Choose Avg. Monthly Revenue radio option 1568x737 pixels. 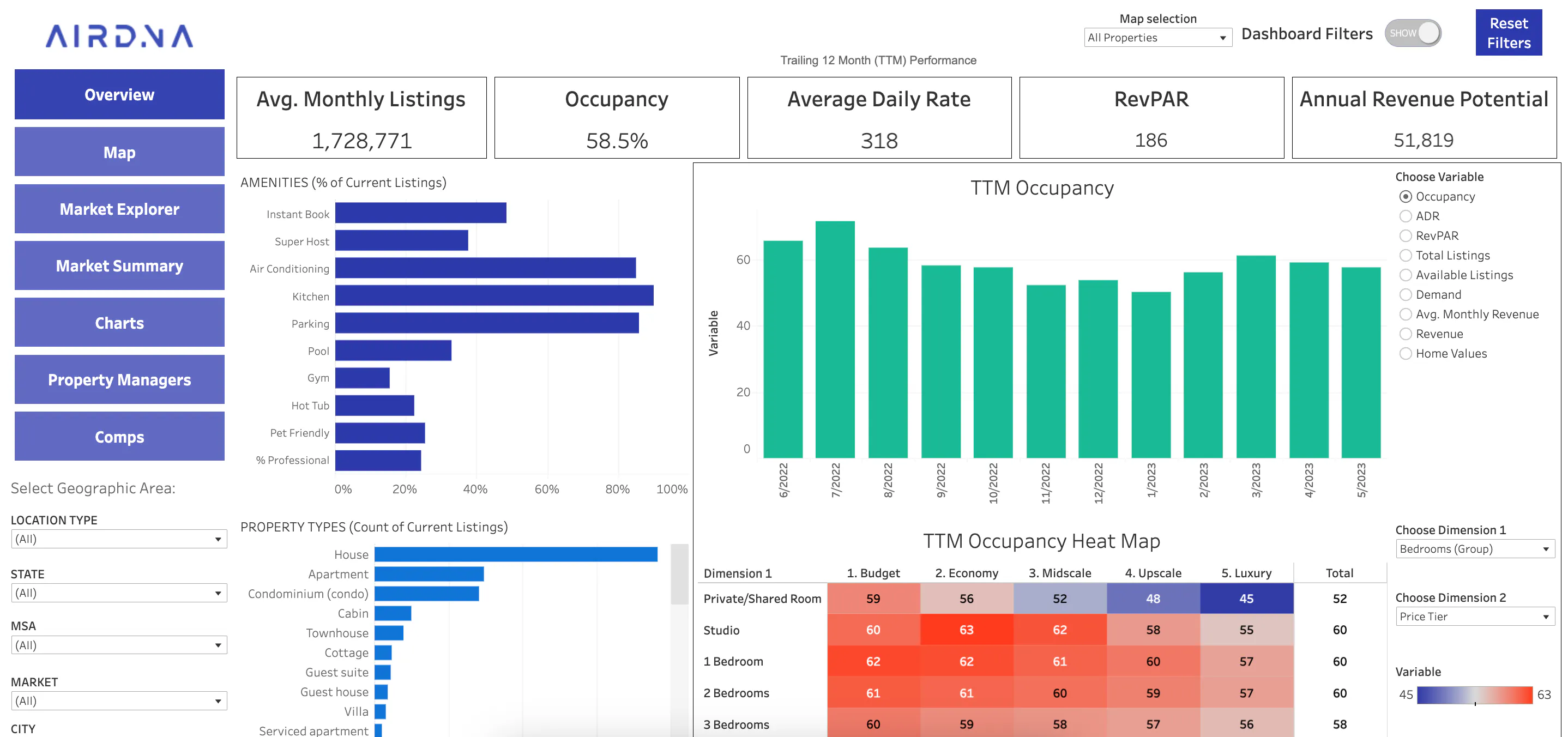(1406, 314)
